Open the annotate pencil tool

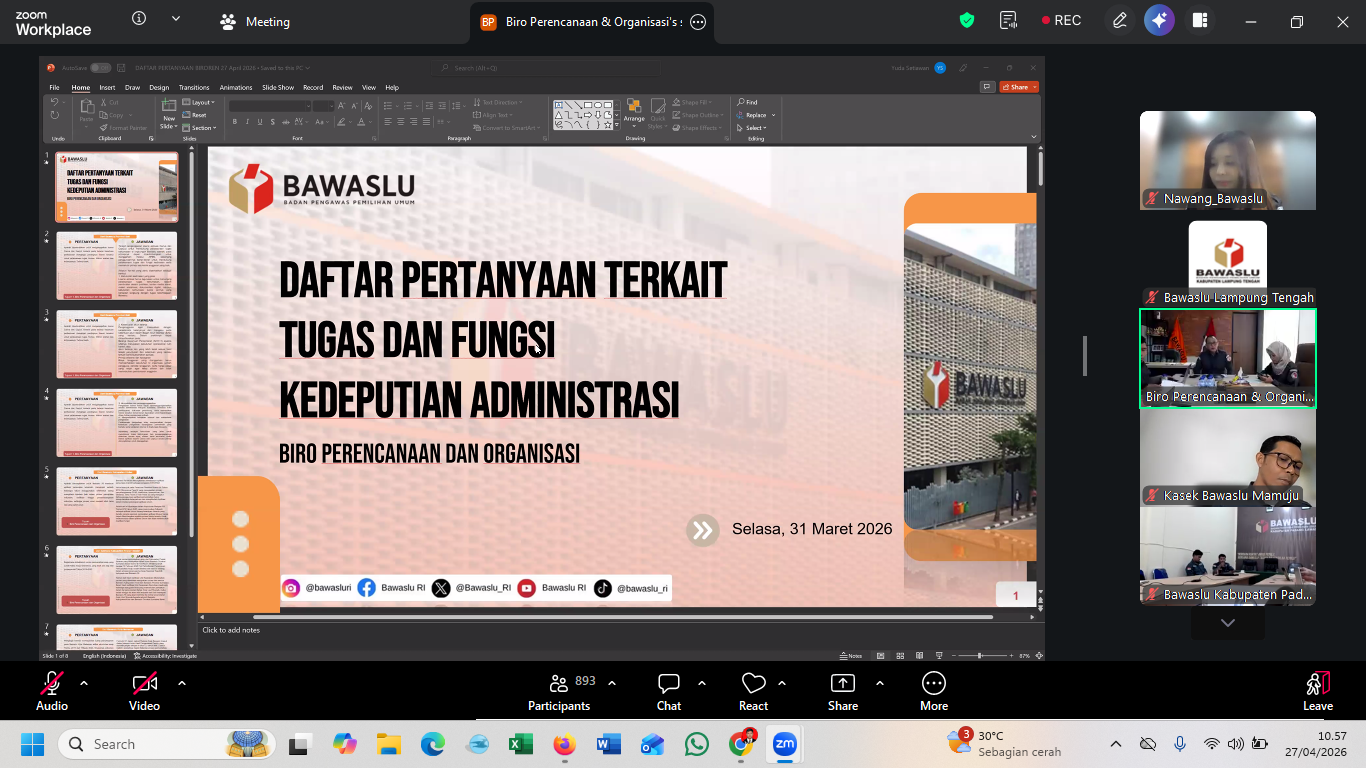tap(1120, 21)
